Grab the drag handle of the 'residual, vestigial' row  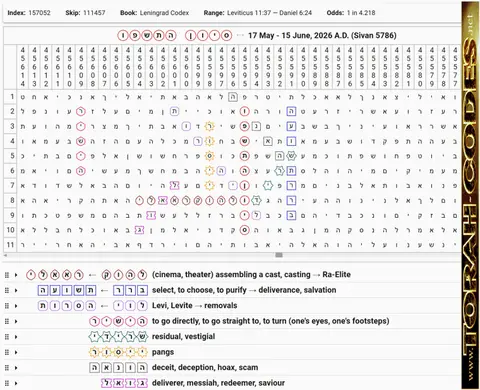[7, 337]
